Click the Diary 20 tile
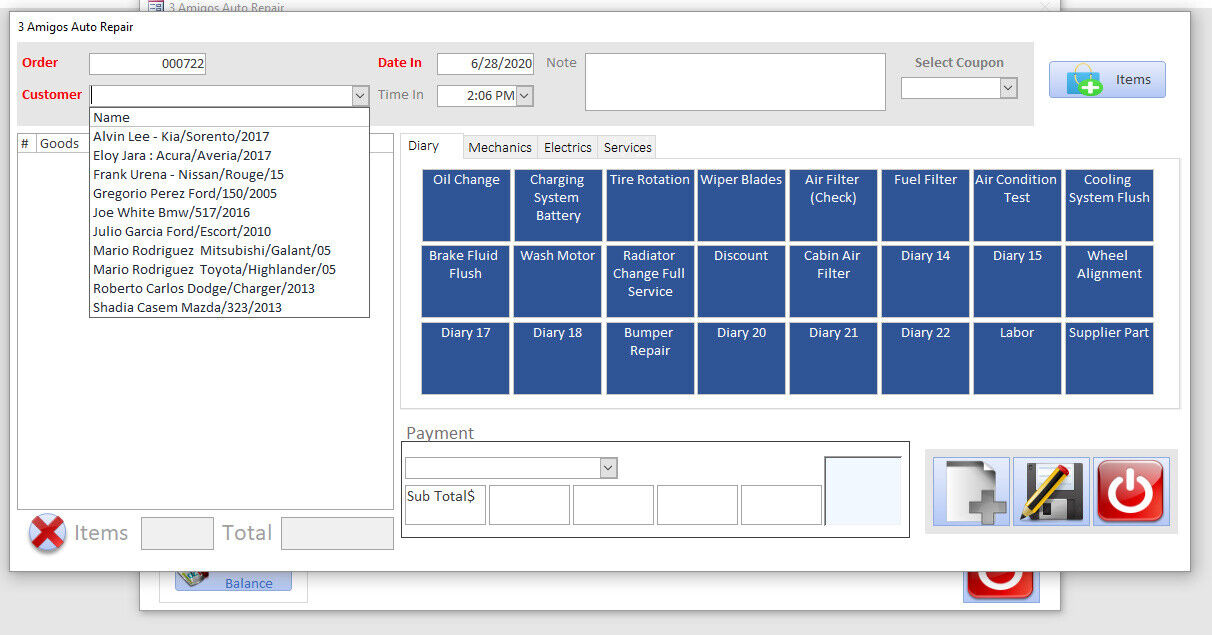The height and width of the screenshot is (635, 1212). [x=741, y=358]
